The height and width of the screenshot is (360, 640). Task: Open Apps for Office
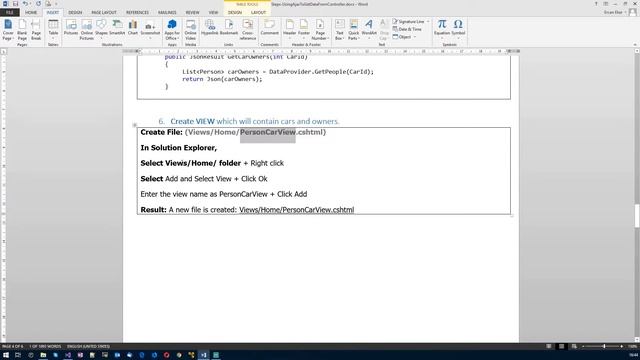coord(172,30)
